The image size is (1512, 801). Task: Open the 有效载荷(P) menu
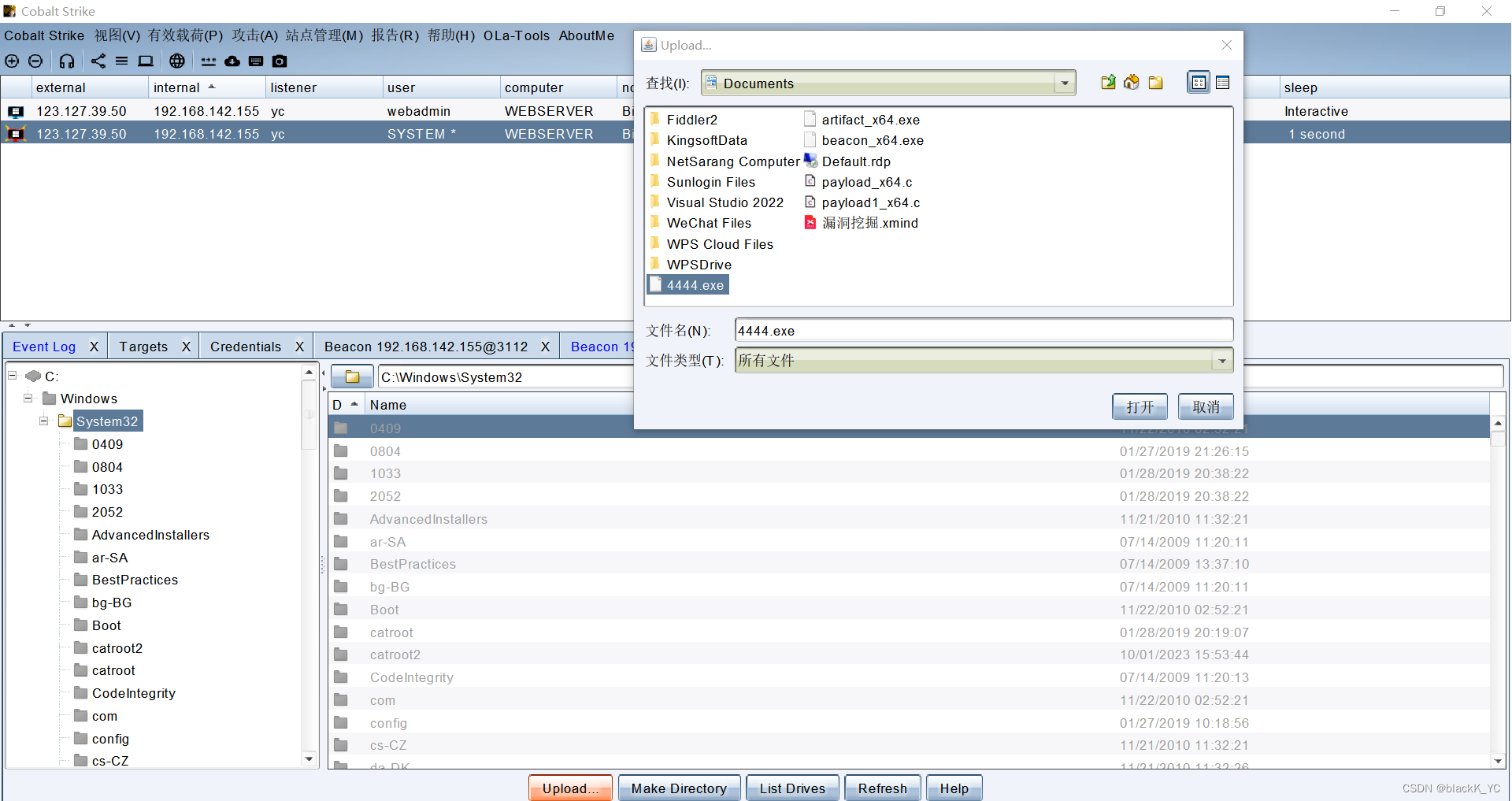[185, 35]
